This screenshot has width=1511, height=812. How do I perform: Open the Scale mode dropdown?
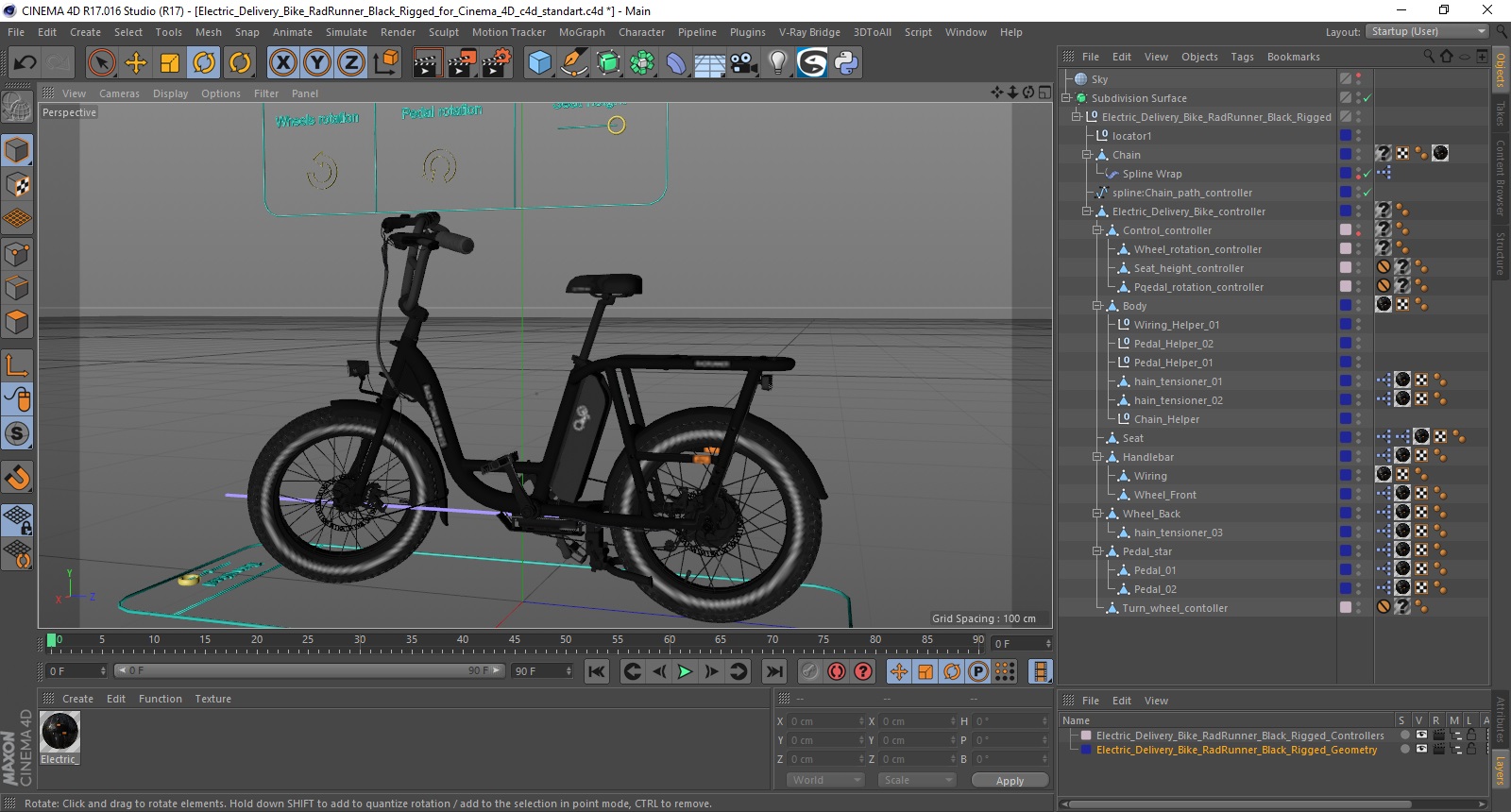(916, 780)
